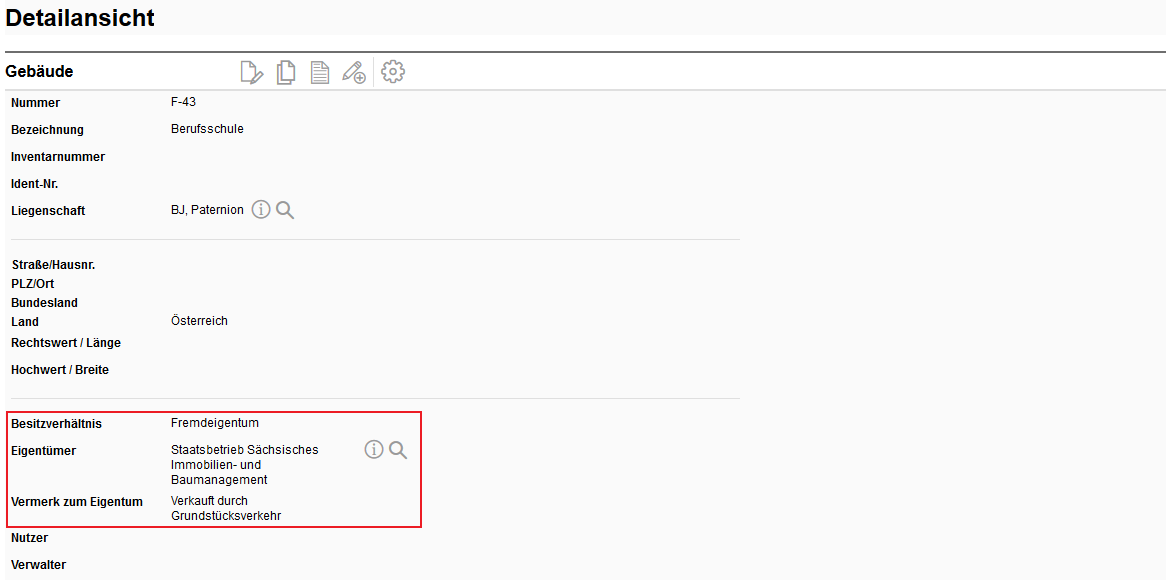Select the Österreich country value
Viewport: 1166px width, 580px height.
199,321
